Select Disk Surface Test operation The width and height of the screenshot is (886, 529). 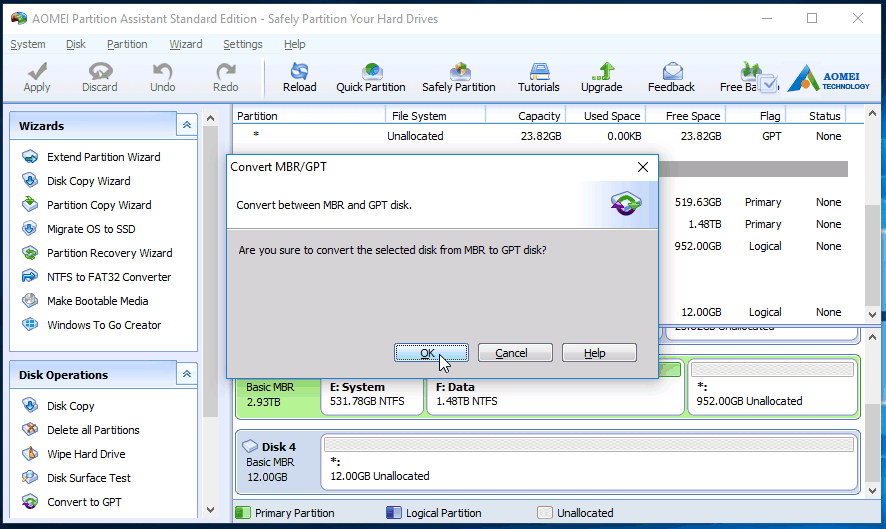pyautogui.click(x=89, y=478)
